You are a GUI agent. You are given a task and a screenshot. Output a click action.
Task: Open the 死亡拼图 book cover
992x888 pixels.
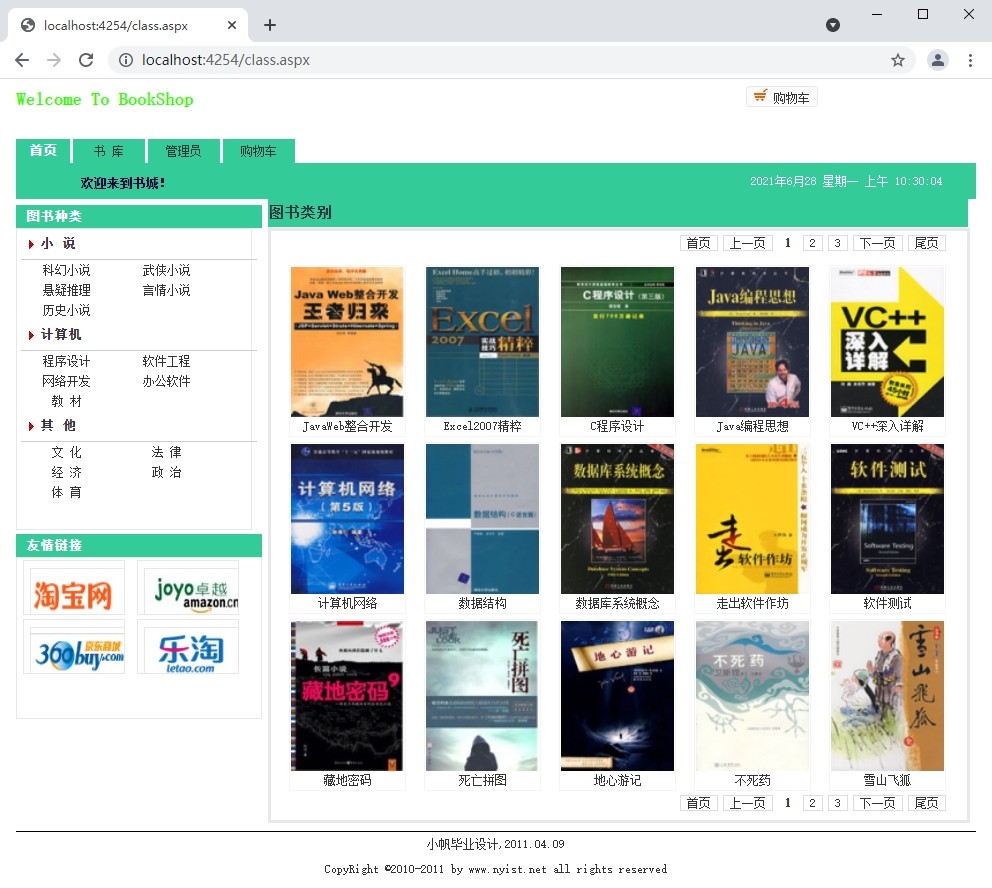[x=482, y=696]
